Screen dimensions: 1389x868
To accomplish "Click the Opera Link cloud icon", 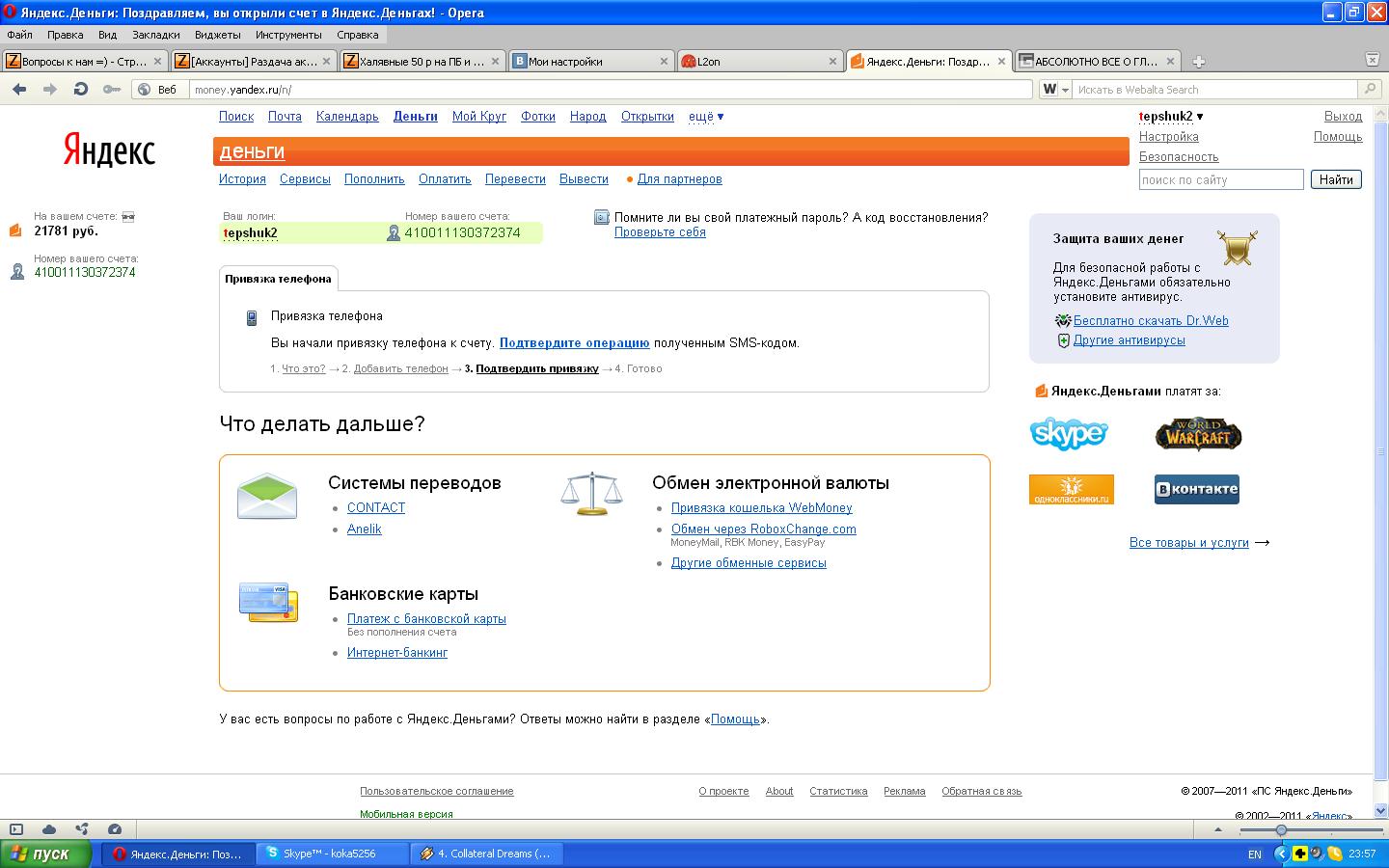I will click(x=49, y=828).
